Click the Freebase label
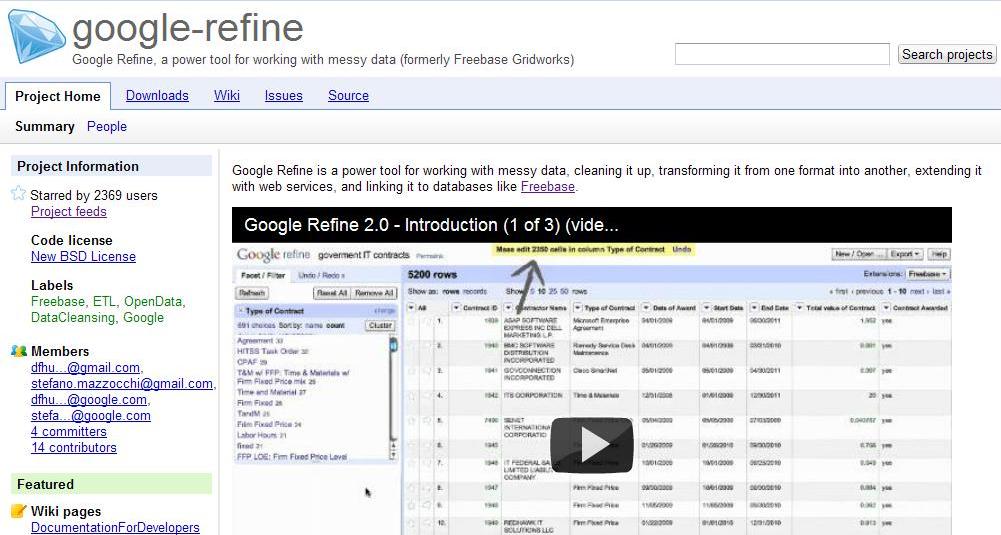1001x535 pixels. 57,301
